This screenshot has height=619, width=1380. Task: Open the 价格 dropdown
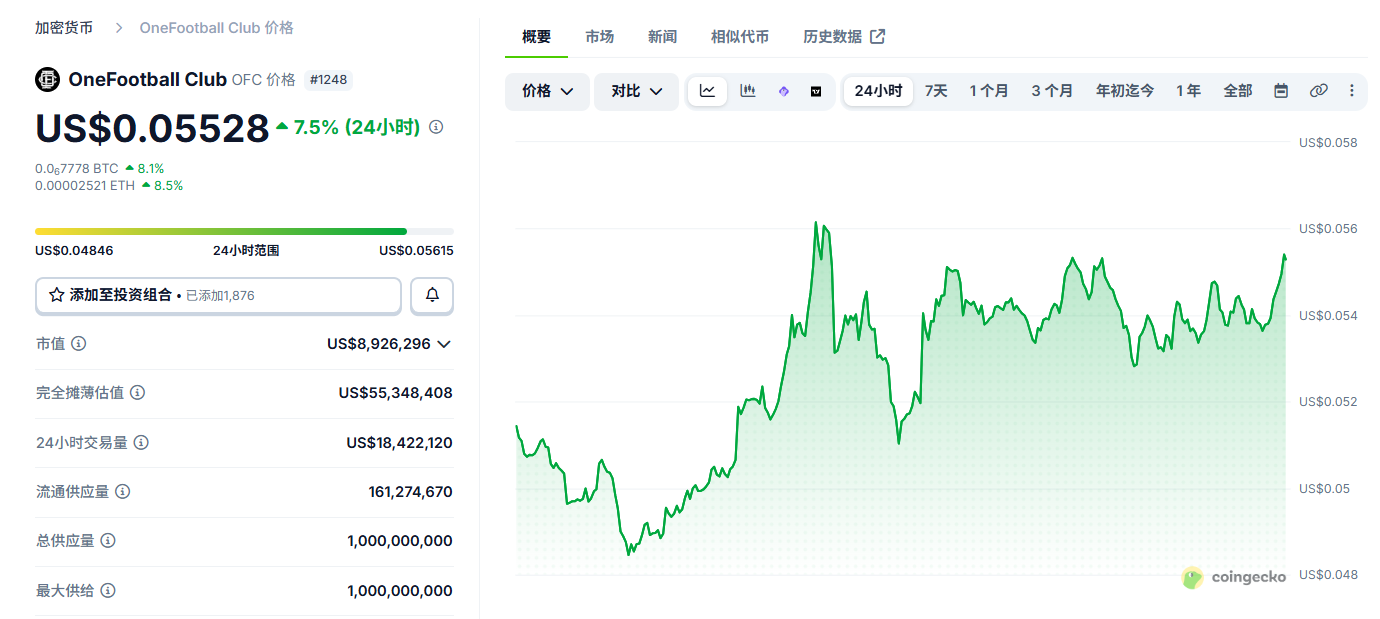(x=547, y=91)
